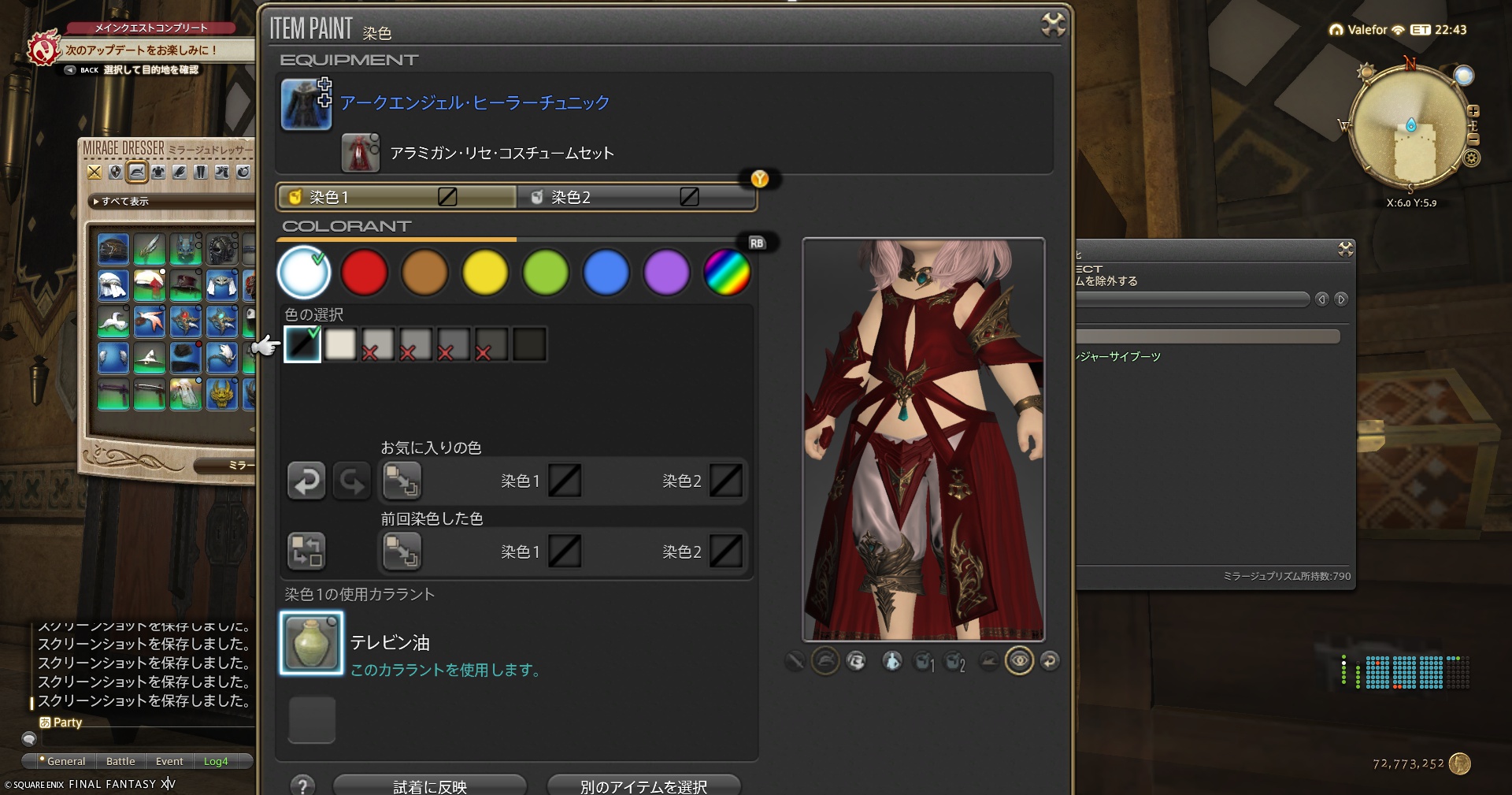
Task: Select the head gear category in Mirage Dresser
Action: coord(137,172)
